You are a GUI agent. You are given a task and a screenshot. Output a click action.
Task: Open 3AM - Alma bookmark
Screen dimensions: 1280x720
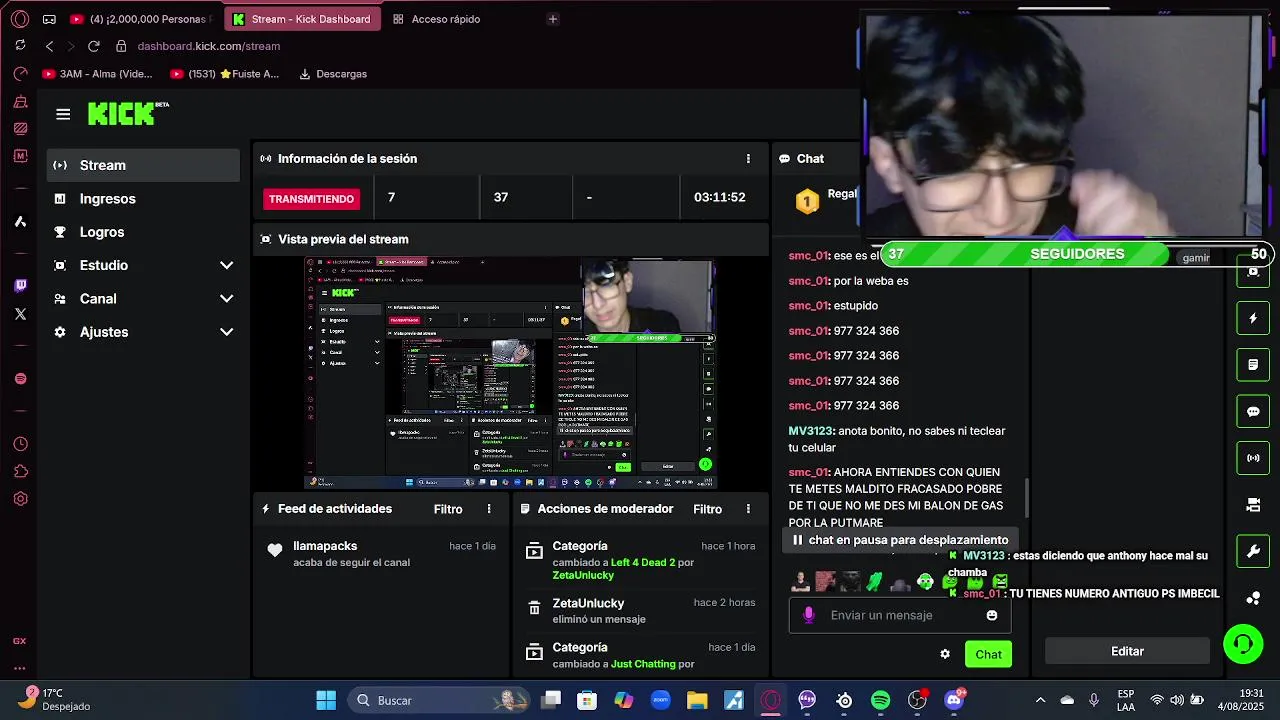point(98,74)
